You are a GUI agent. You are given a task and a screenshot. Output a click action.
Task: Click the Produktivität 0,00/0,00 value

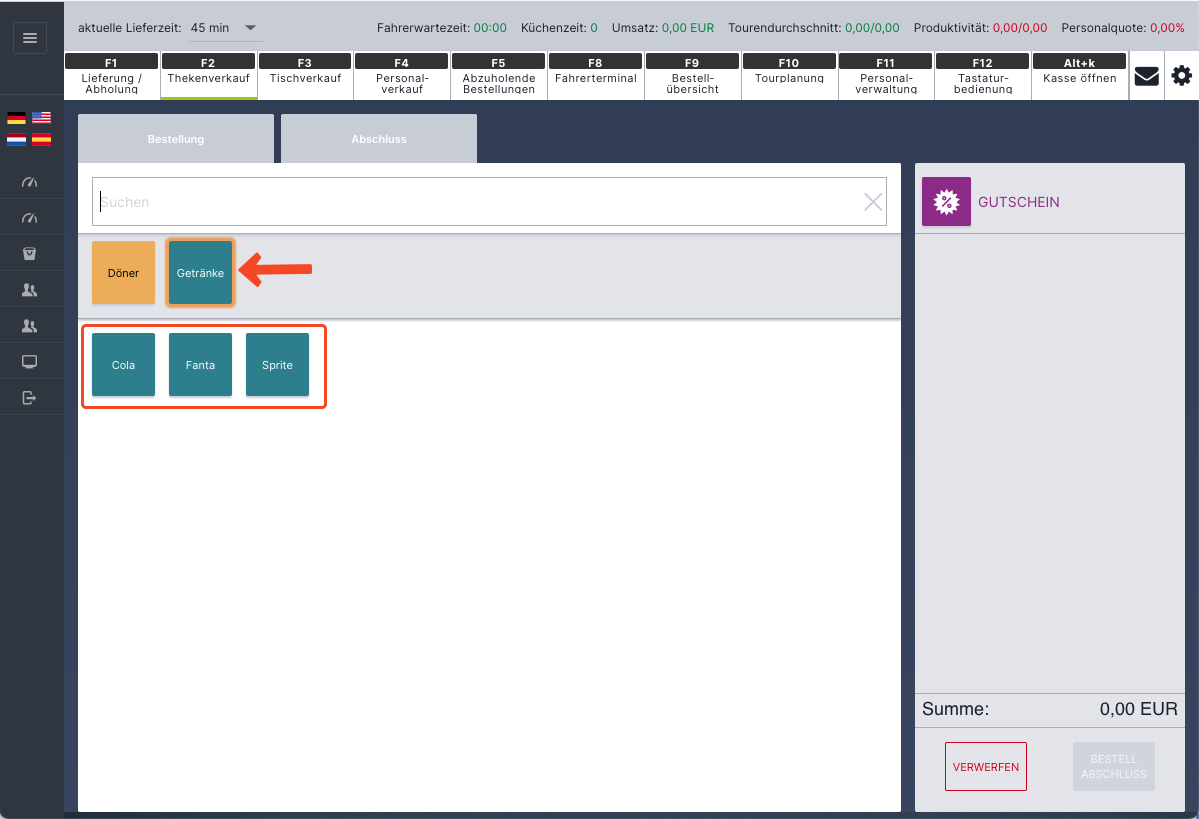click(1020, 28)
